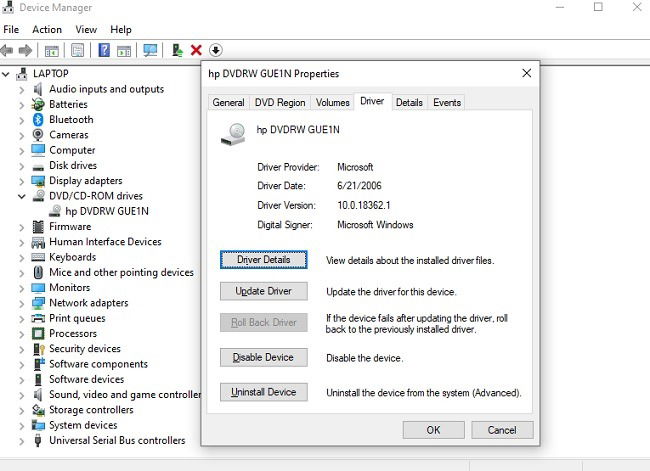
Task: Select hp DVDRW GUE1N in tree
Action: (x=107, y=211)
